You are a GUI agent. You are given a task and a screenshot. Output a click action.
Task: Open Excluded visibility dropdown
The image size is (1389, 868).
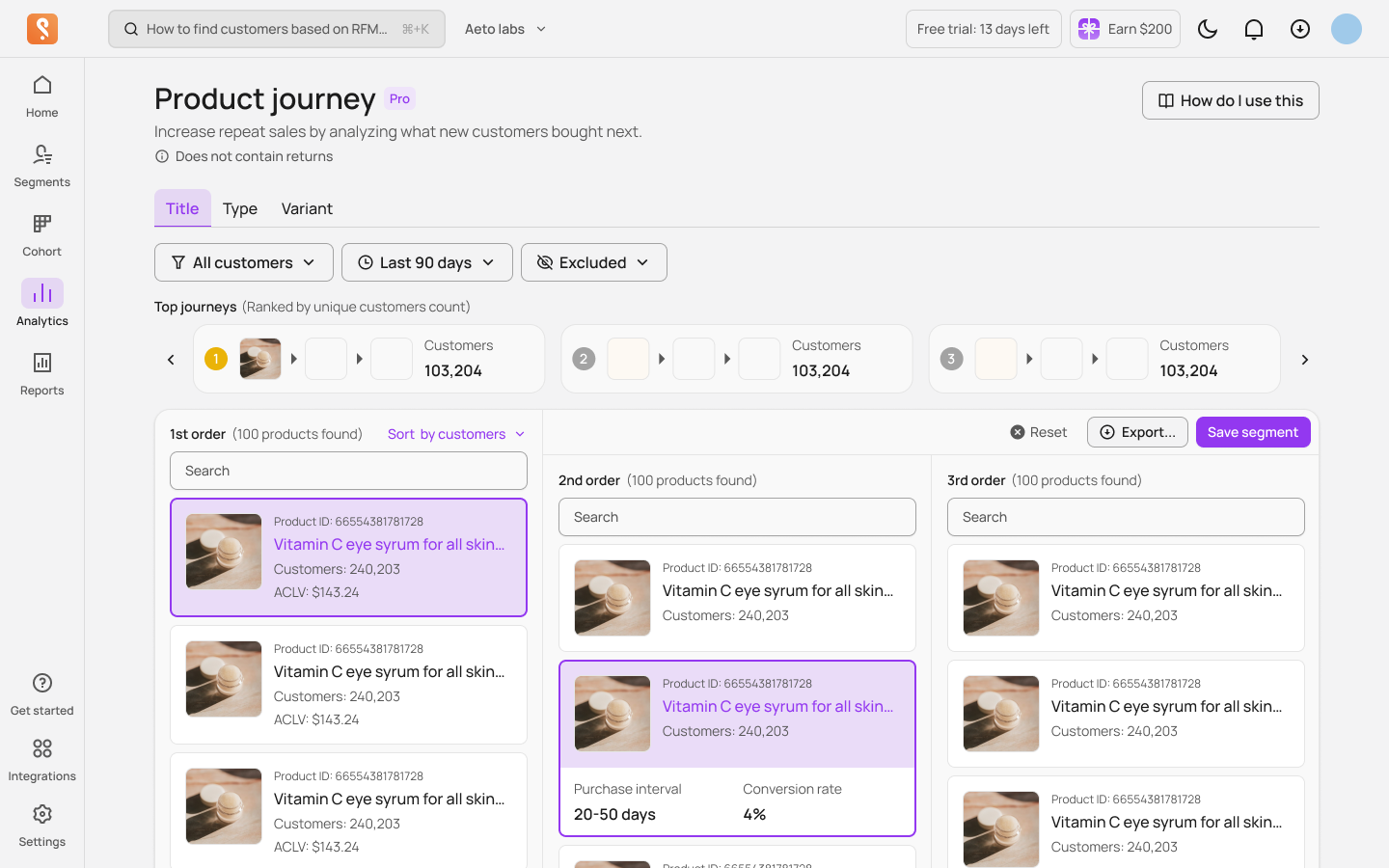point(594,262)
